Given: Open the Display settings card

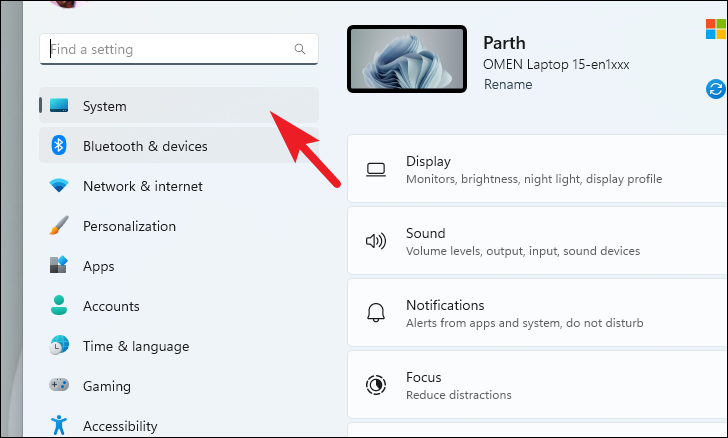Looking at the screenshot, I should [x=538, y=169].
